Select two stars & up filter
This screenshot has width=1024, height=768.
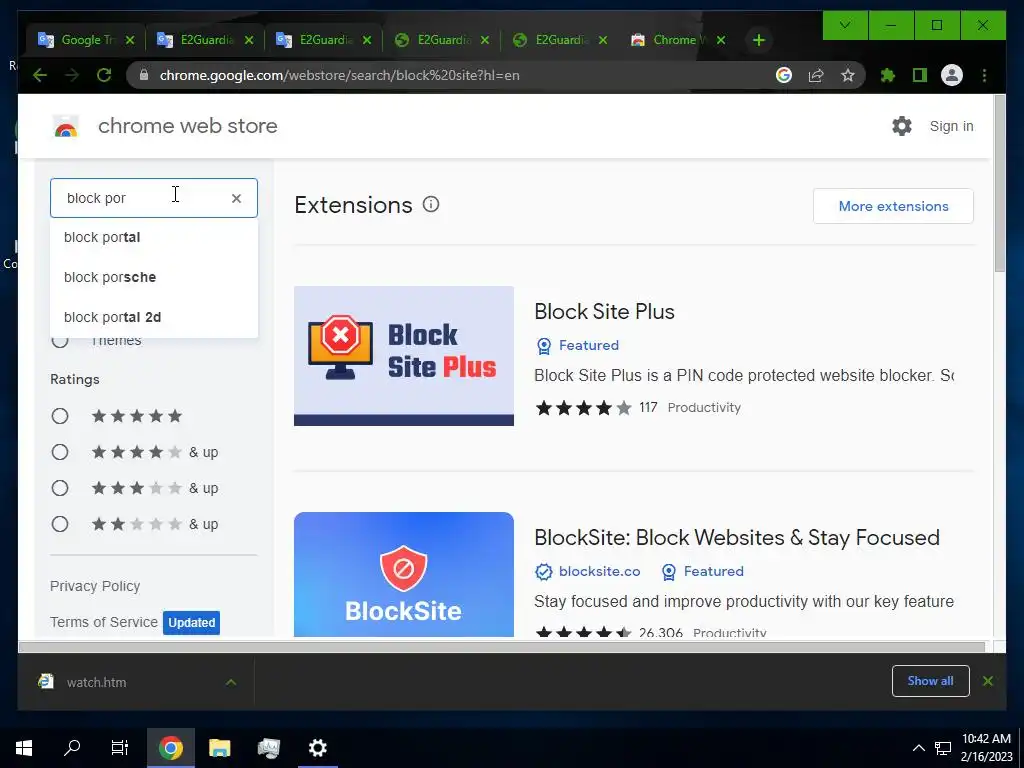59,524
